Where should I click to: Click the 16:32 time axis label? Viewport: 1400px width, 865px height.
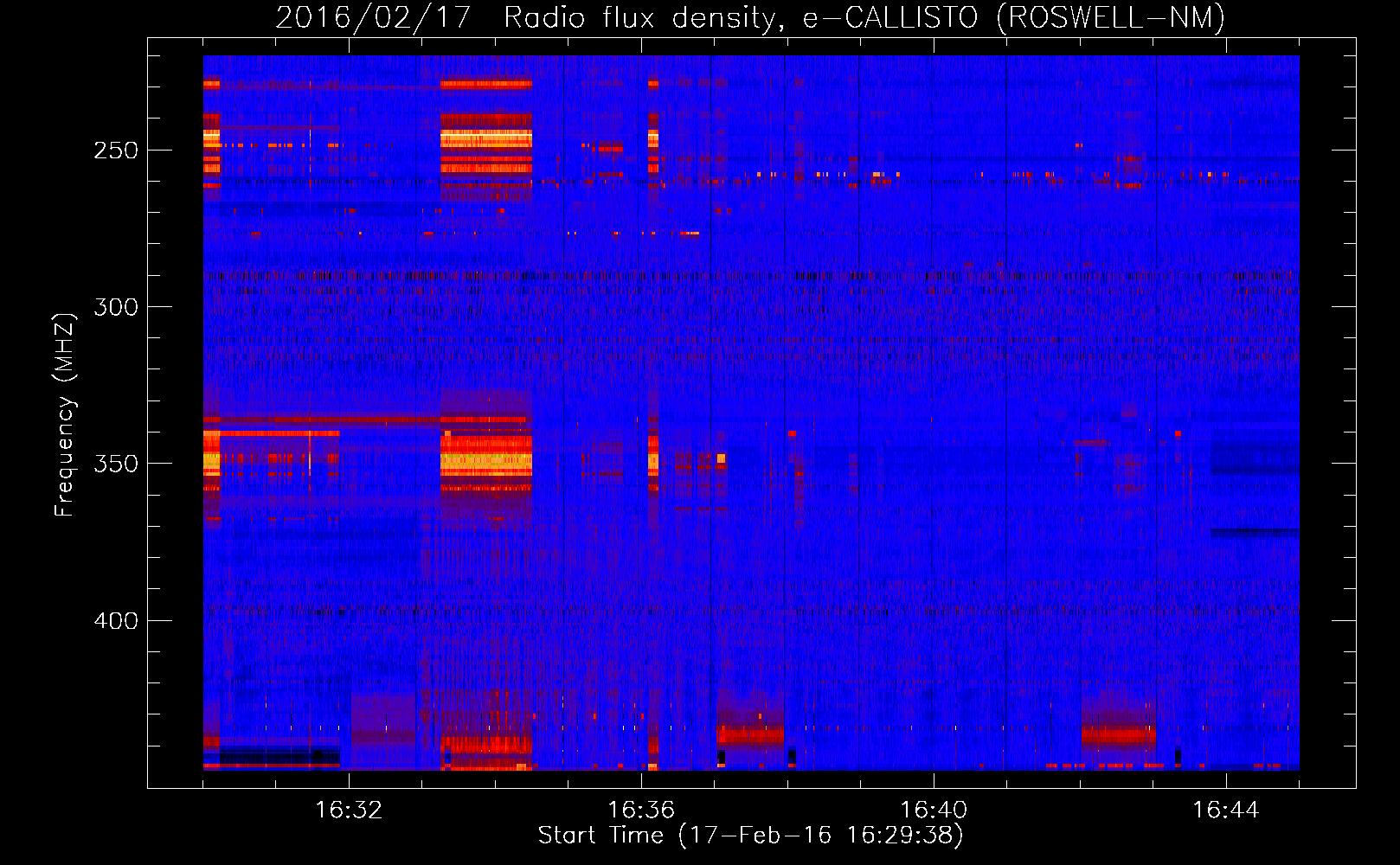point(349,811)
